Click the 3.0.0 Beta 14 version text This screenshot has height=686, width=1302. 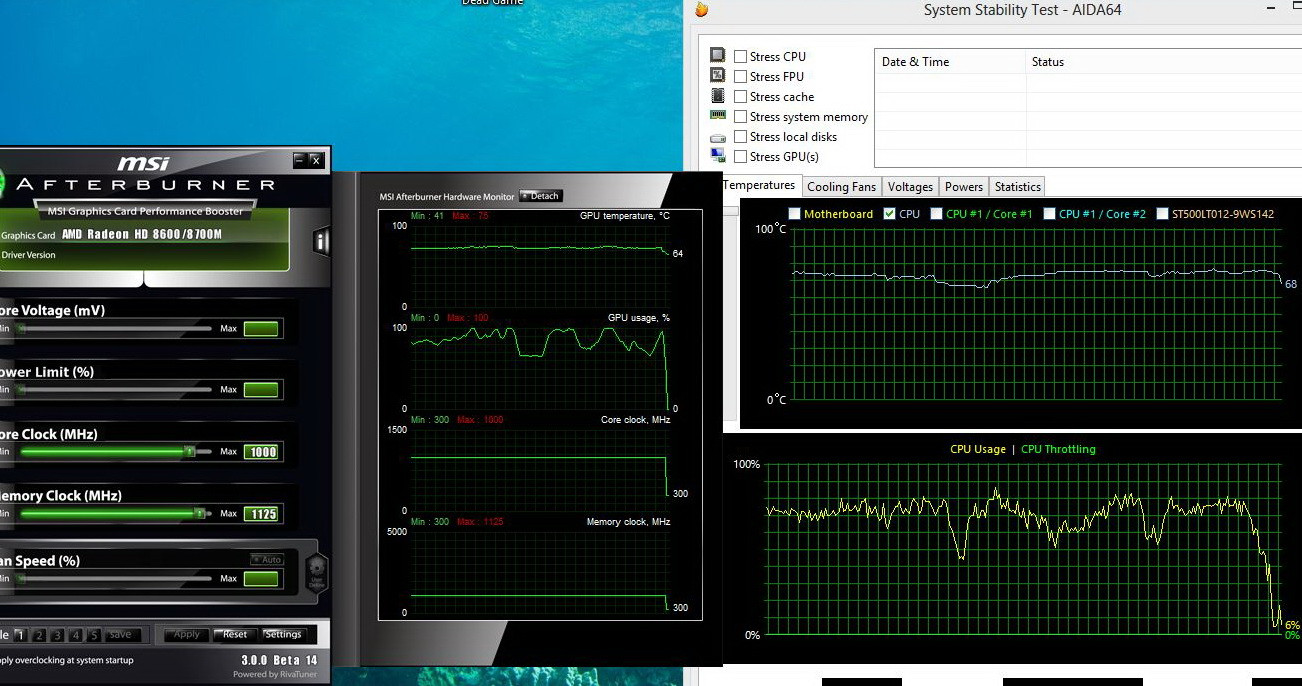(x=279, y=660)
